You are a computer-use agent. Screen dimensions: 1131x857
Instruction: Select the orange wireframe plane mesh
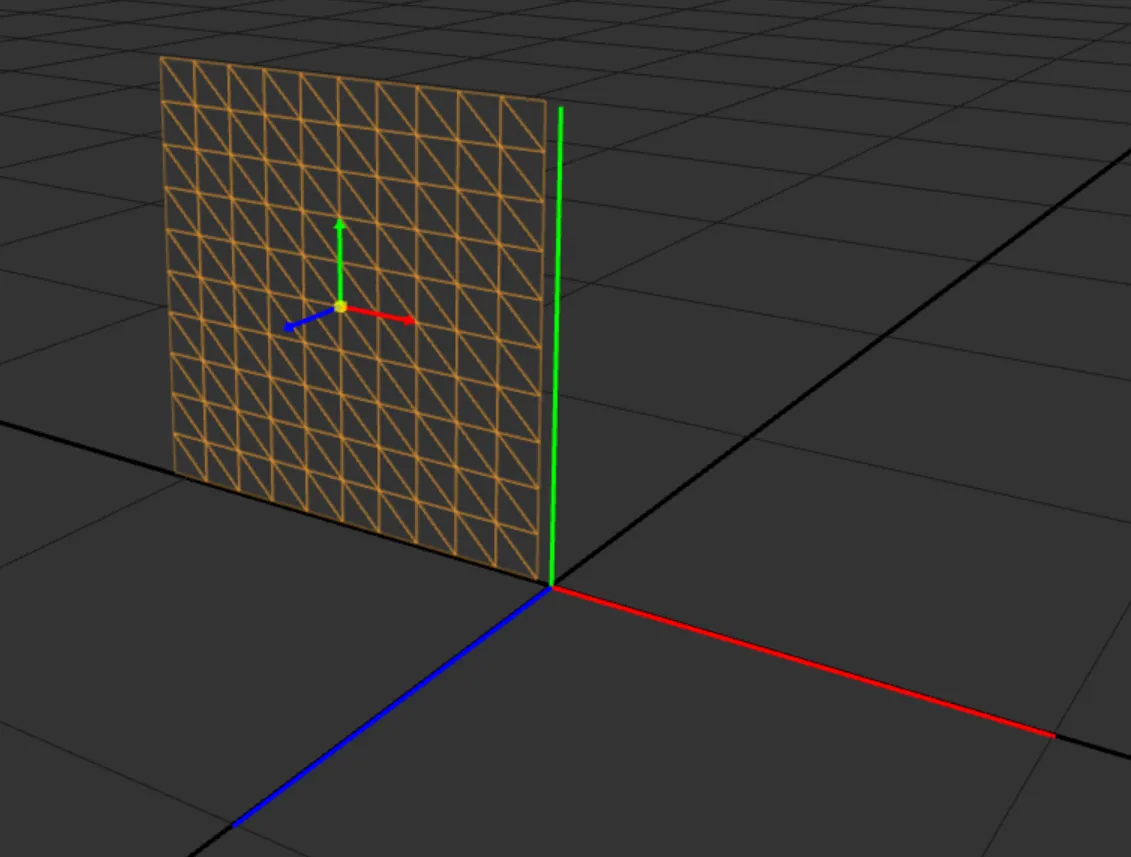[x=353, y=317]
